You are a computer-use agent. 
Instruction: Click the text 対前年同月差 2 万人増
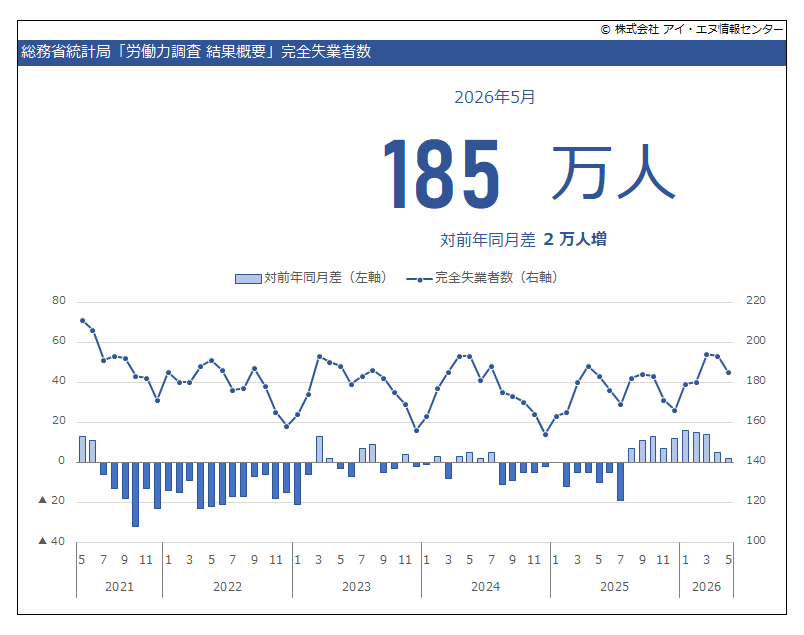tap(524, 240)
